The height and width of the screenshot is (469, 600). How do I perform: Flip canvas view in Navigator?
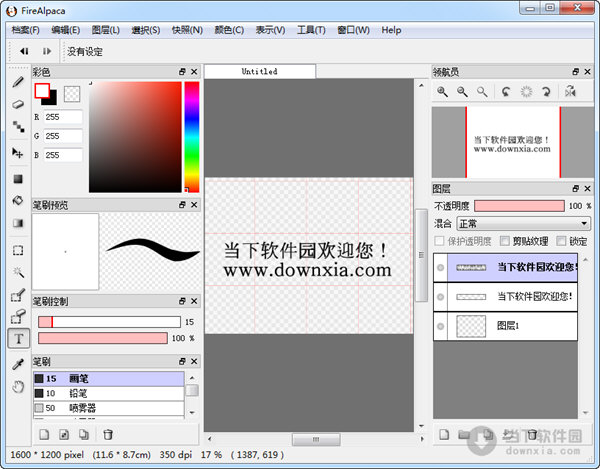570,92
